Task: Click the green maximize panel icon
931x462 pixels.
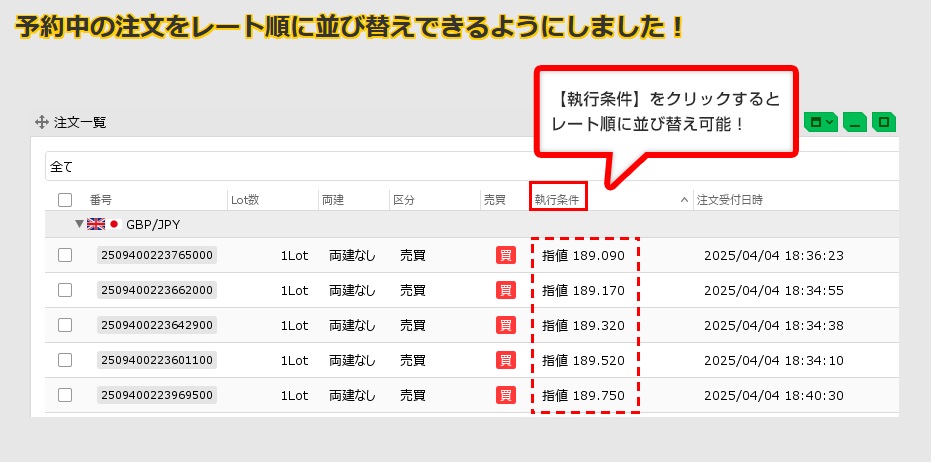Action: pos(883,122)
